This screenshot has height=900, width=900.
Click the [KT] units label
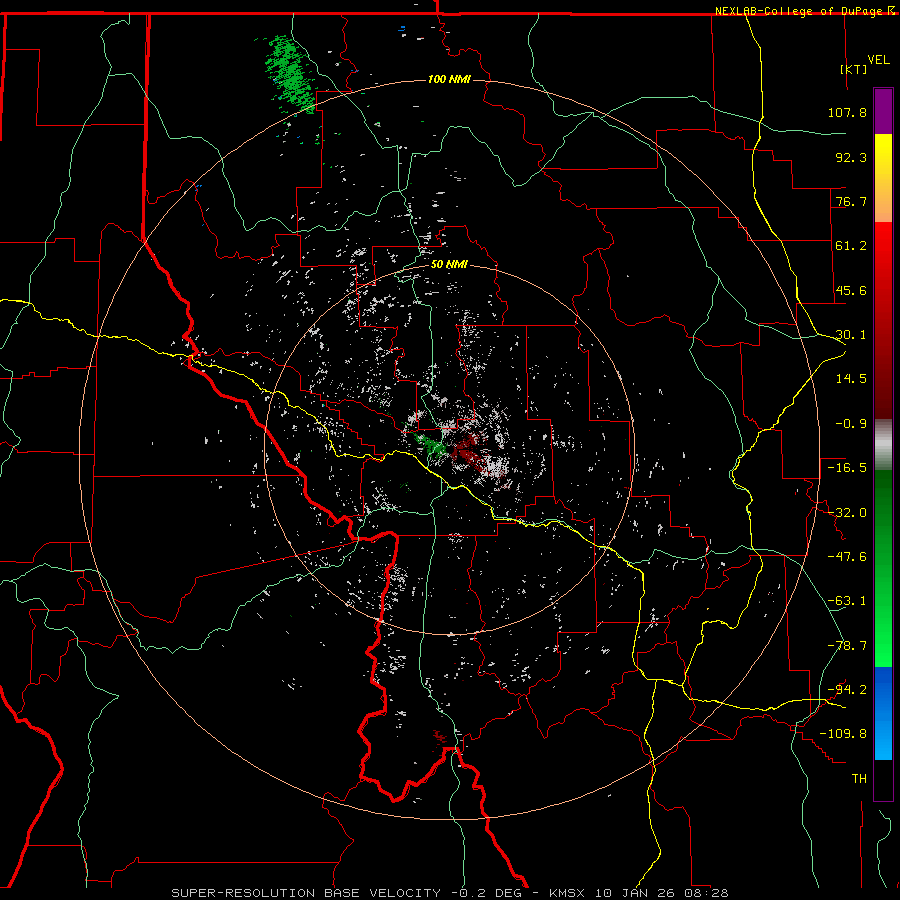point(854,69)
